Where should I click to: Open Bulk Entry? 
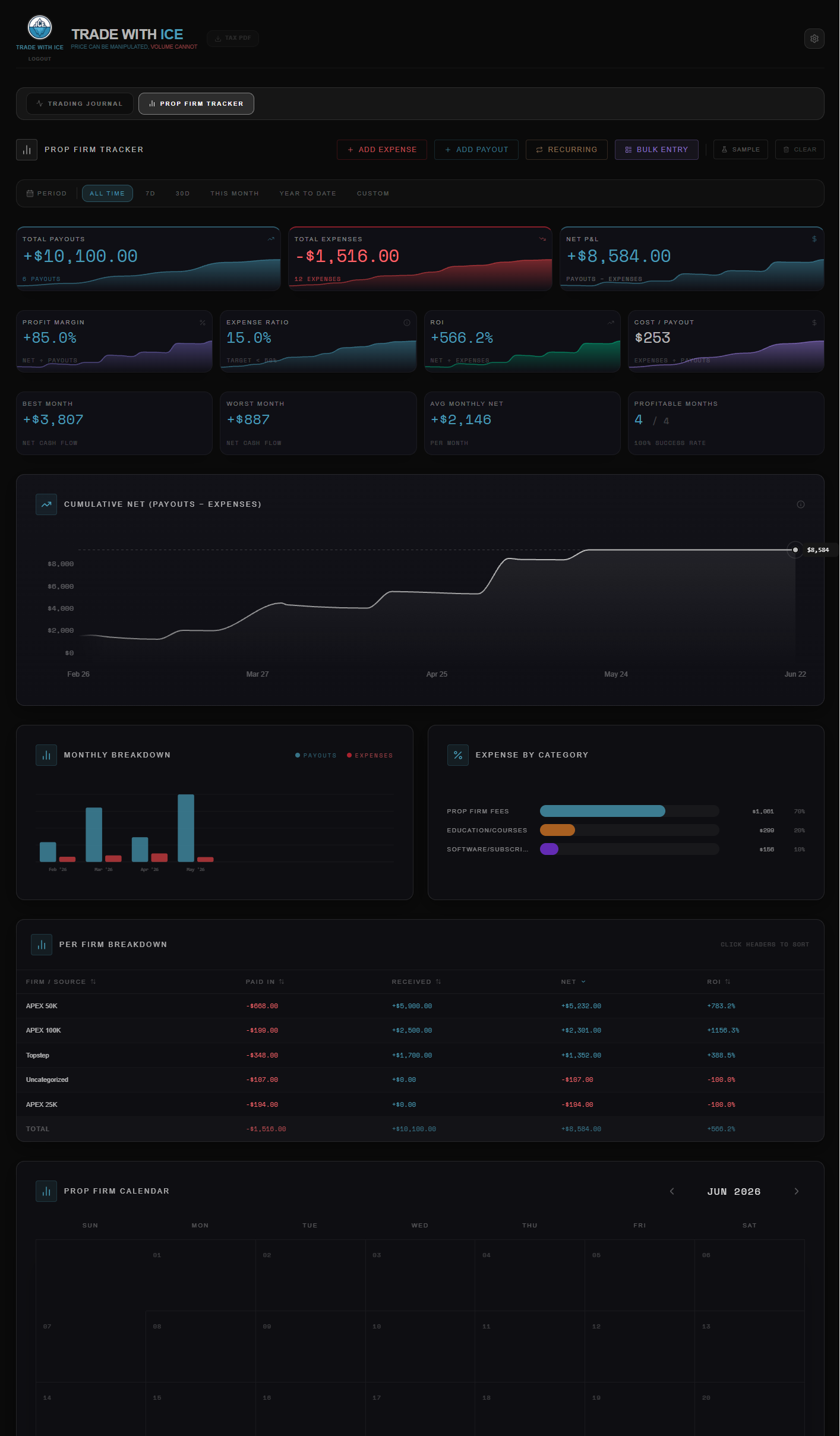tap(656, 150)
